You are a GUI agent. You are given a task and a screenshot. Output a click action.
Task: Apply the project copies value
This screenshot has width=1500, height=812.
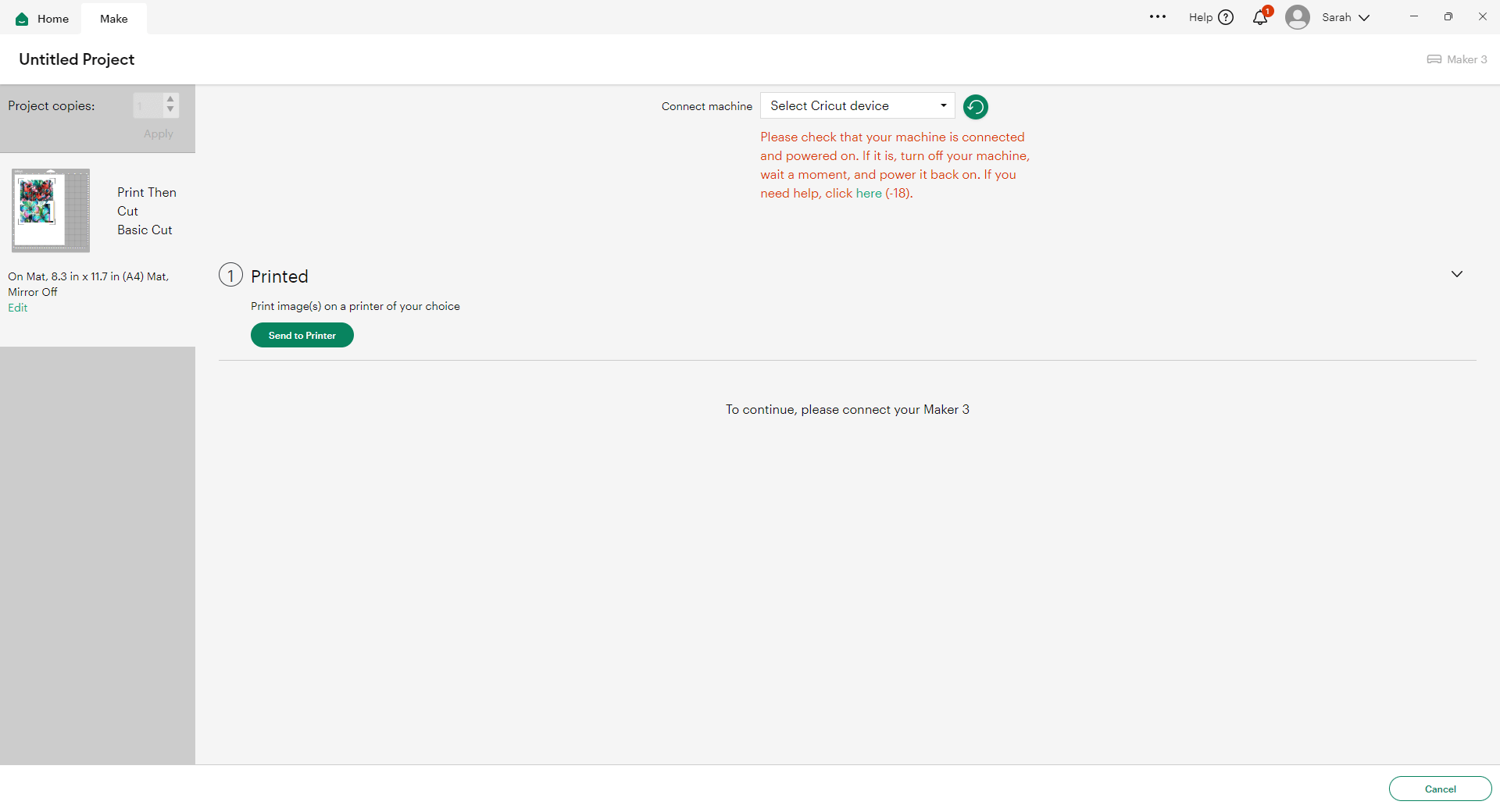click(159, 134)
